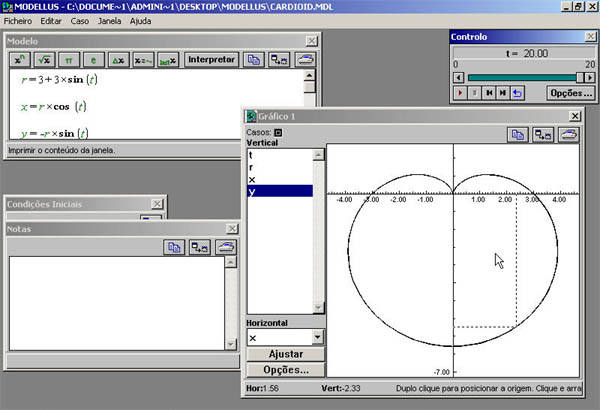The image size is (600, 410).
Task: Print the Notas window
Action: [x=225, y=247]
